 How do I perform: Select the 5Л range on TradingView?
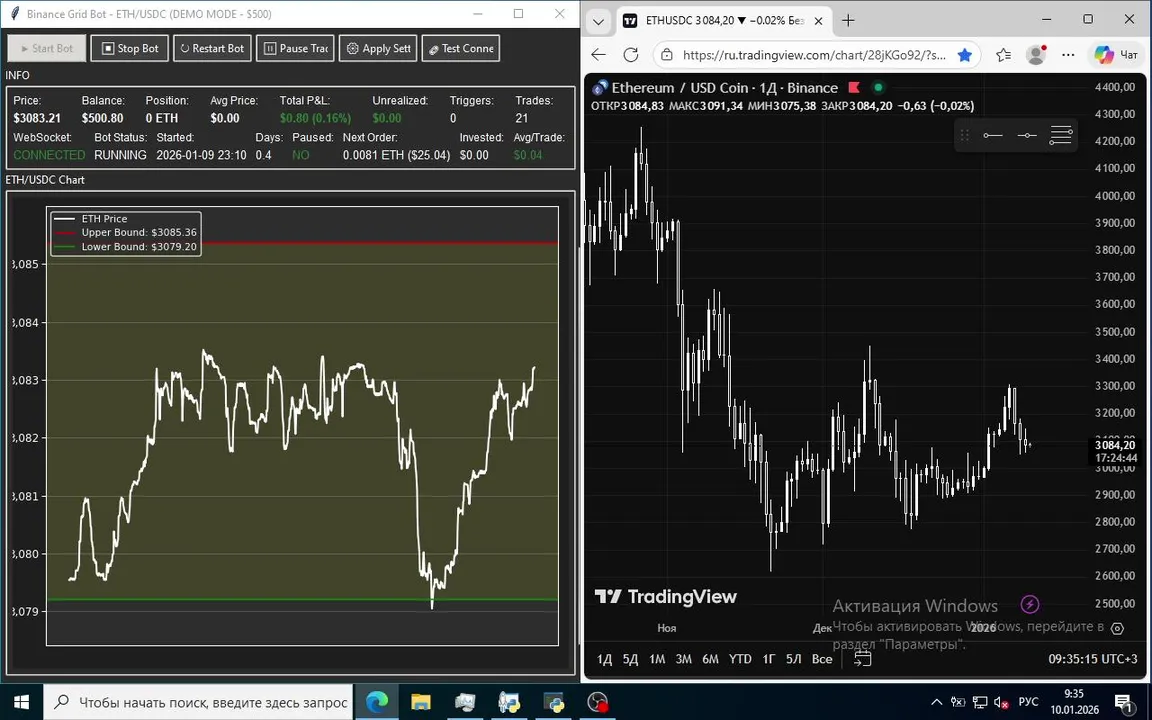793,659
